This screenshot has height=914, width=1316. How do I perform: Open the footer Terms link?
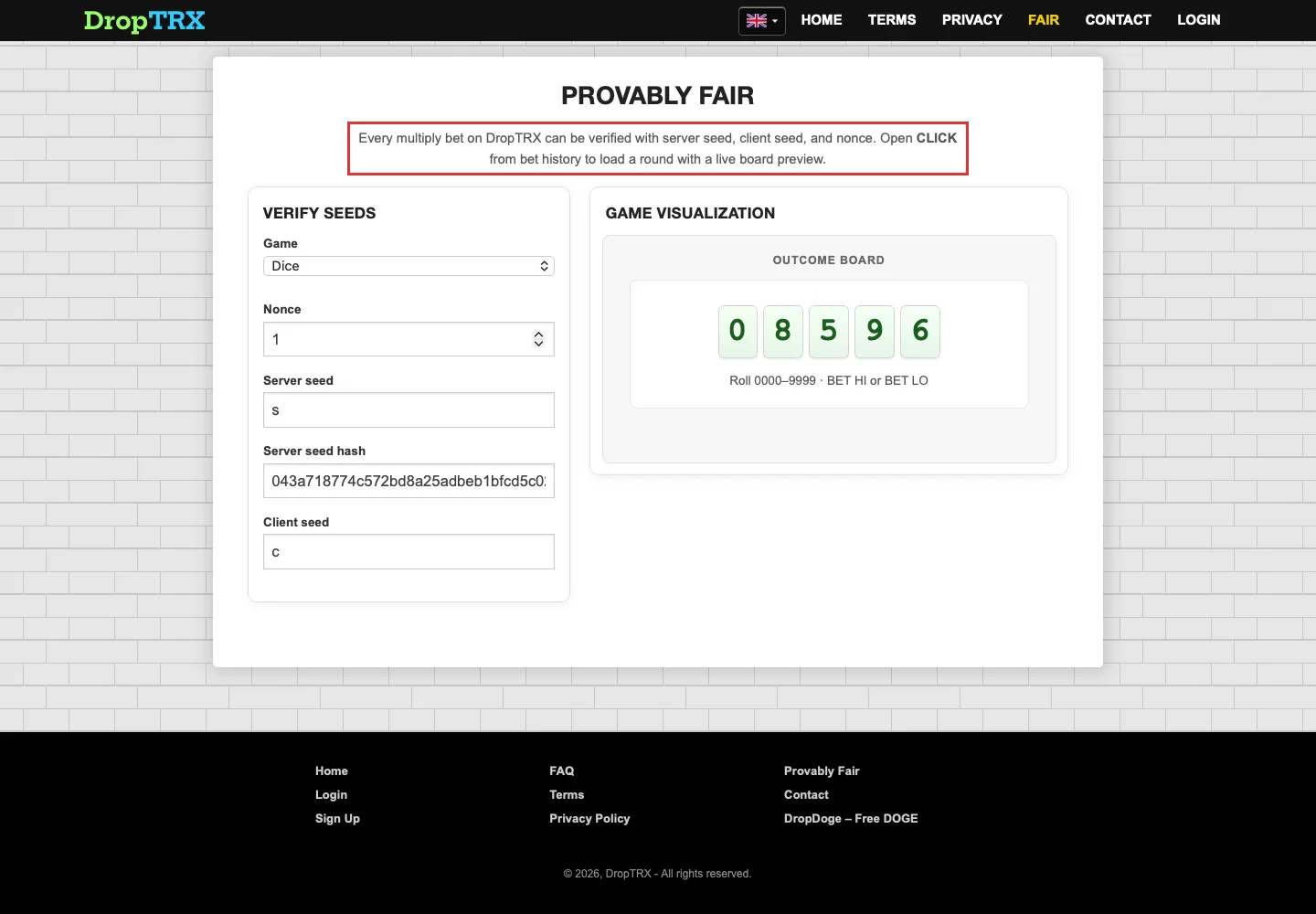[567, 795]
